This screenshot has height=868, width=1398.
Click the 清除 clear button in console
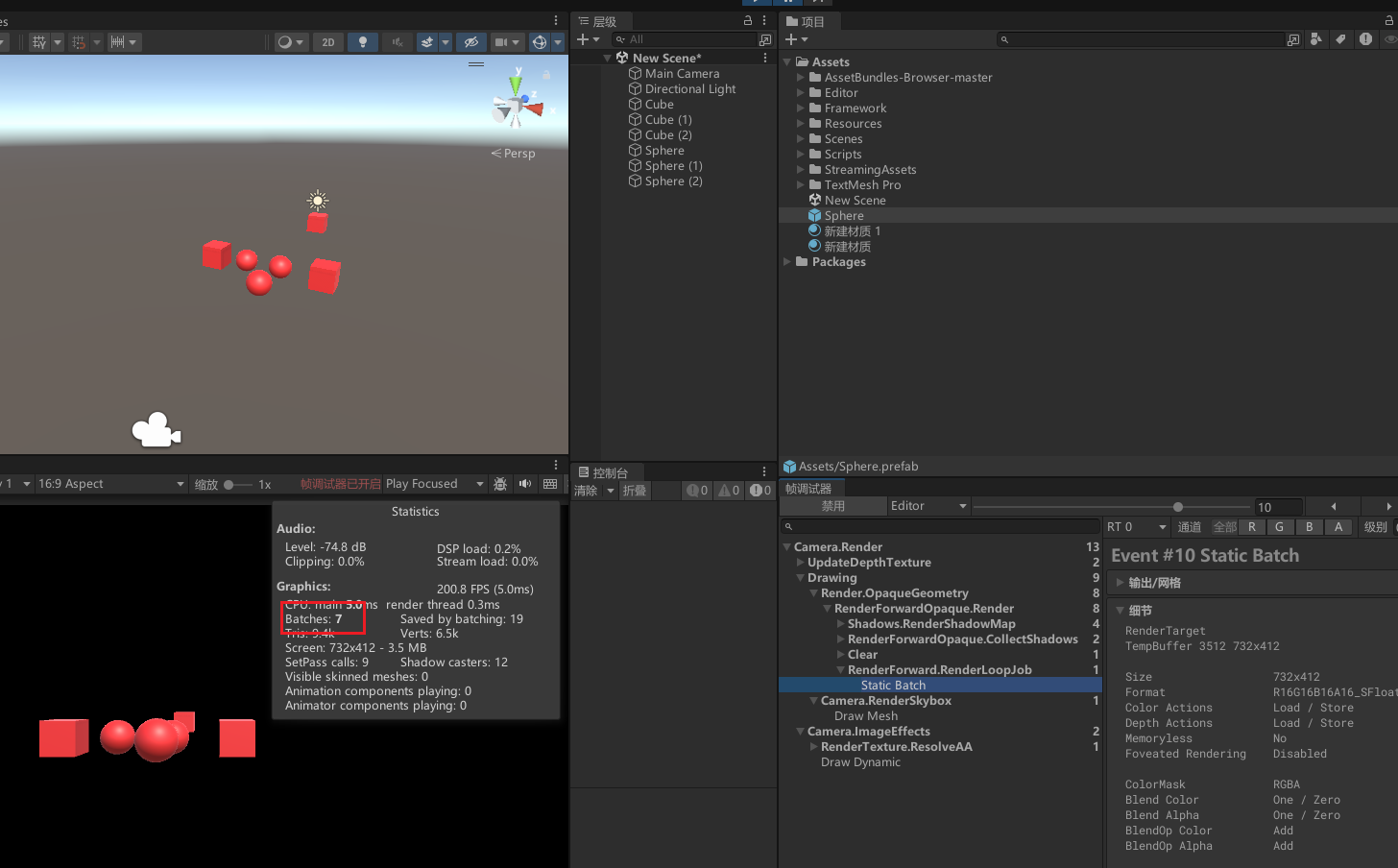pos(586,491)
